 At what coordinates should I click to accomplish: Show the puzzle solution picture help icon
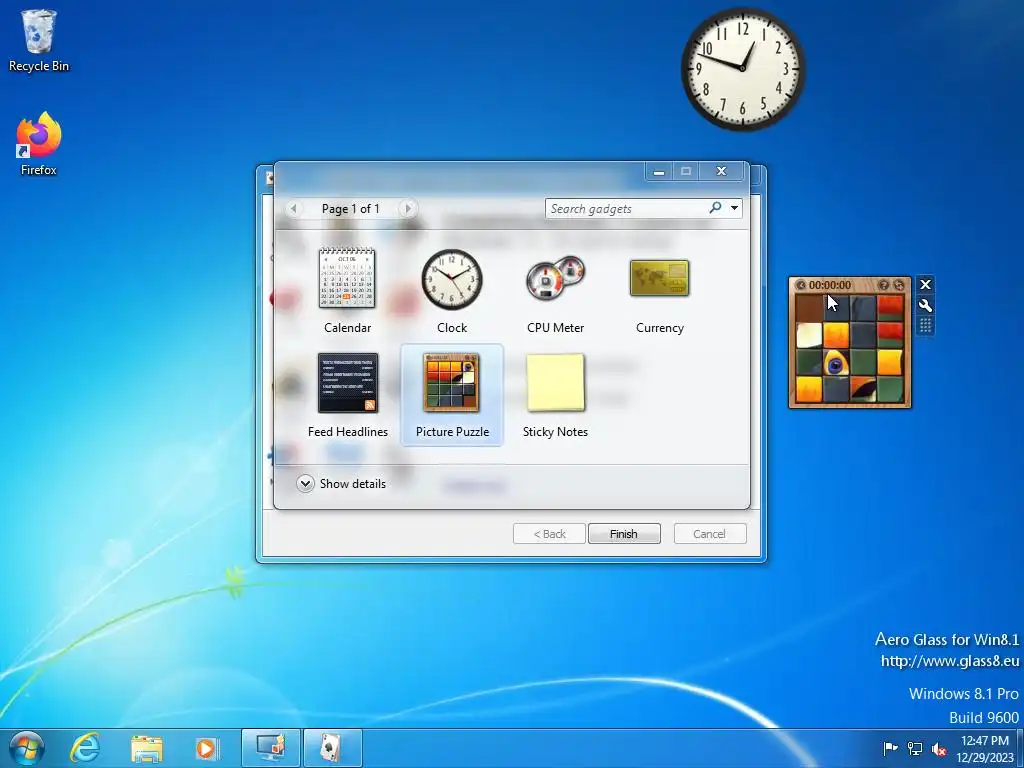[x=884, y=285]
